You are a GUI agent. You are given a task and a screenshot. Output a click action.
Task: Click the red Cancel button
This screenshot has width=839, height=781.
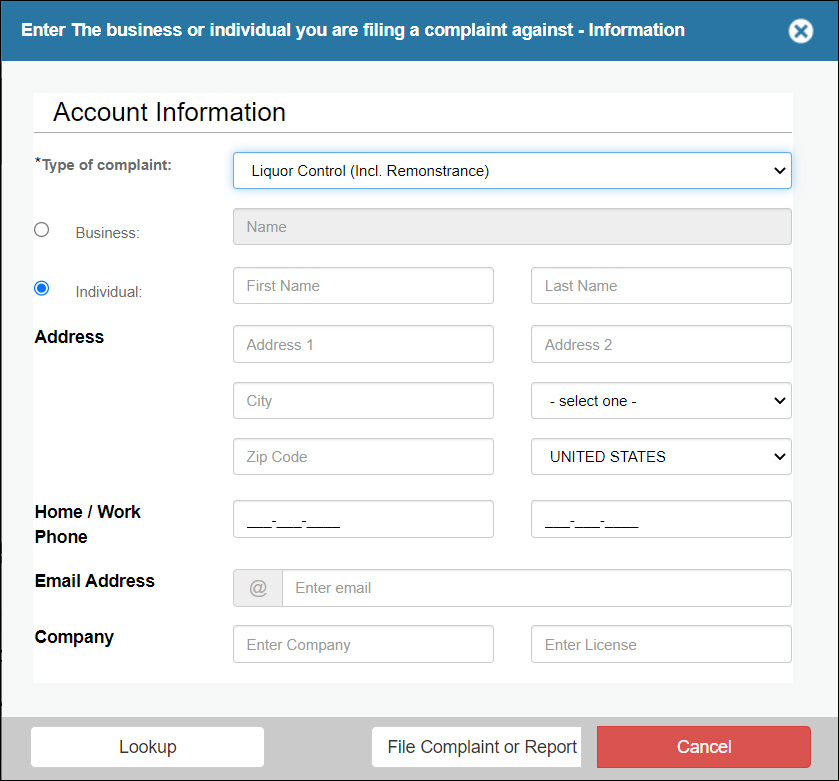click(703, 747)
